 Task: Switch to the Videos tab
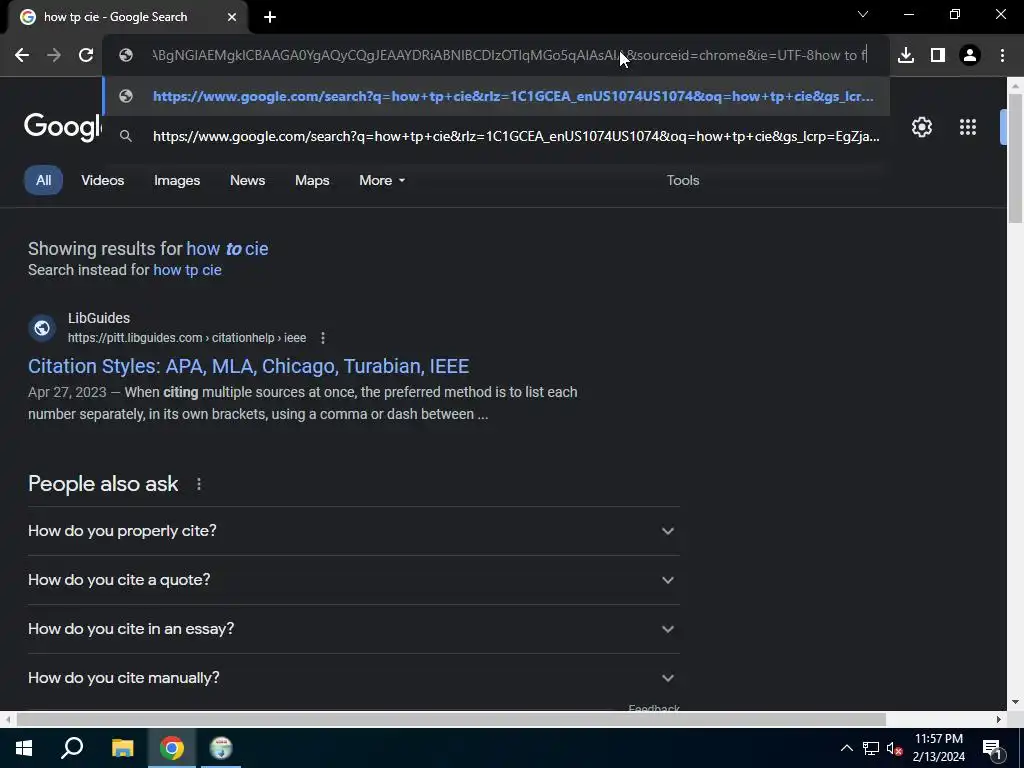point(103,180)
